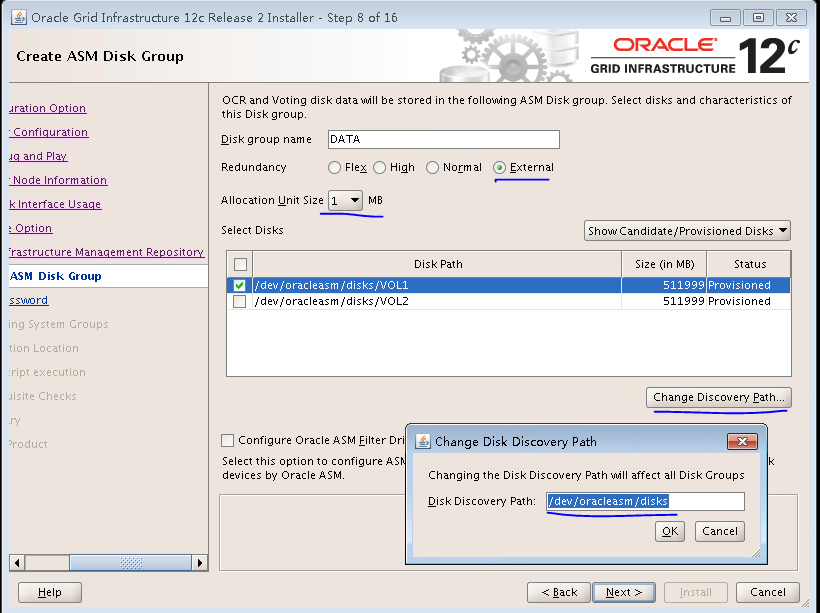Go to Cluster Node Information step
Viewport: 820px width, 613px height.
pyautogui.click(x=58, y=180)
